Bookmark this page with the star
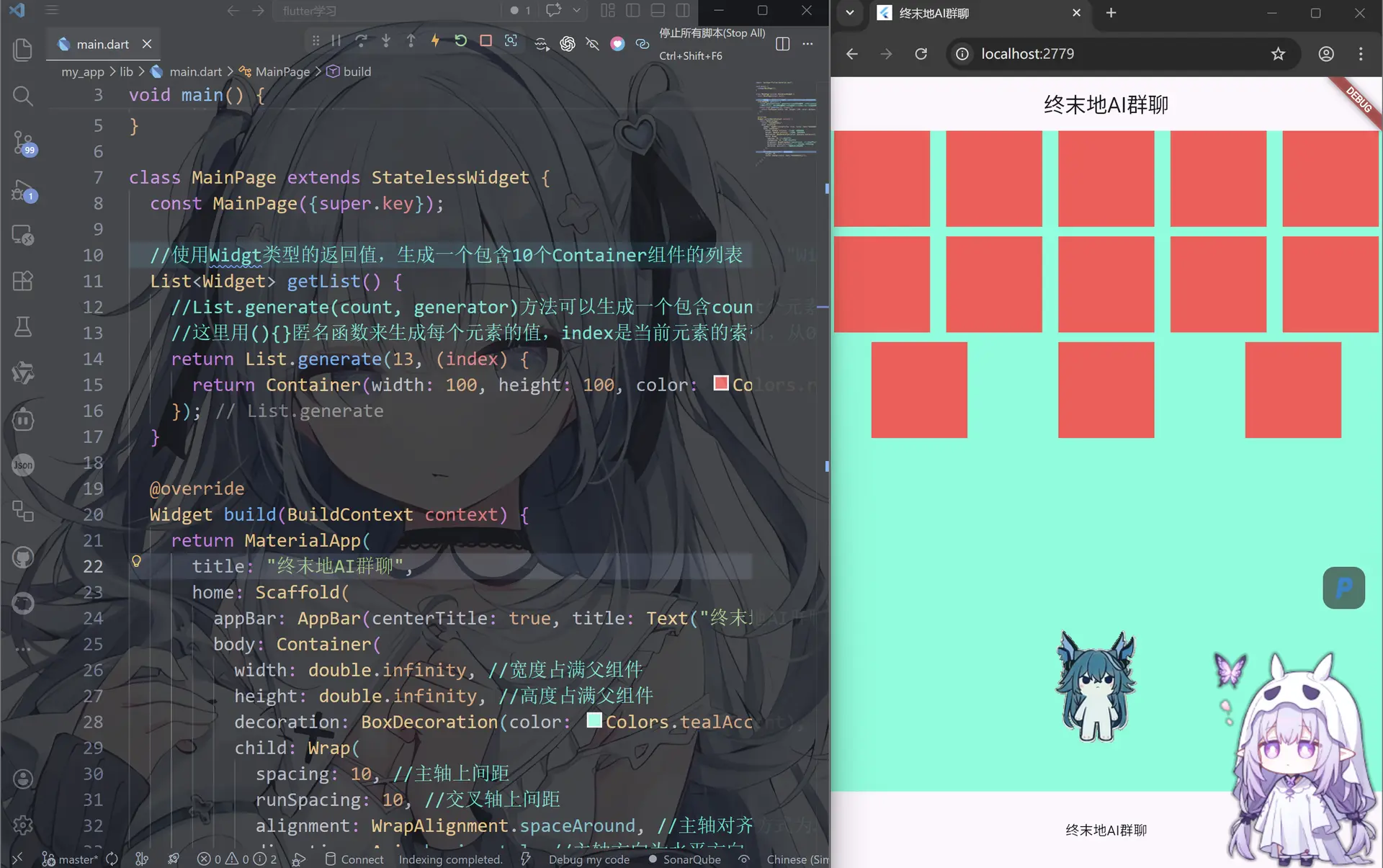The image size is (1383, 868). (1278, 54)
